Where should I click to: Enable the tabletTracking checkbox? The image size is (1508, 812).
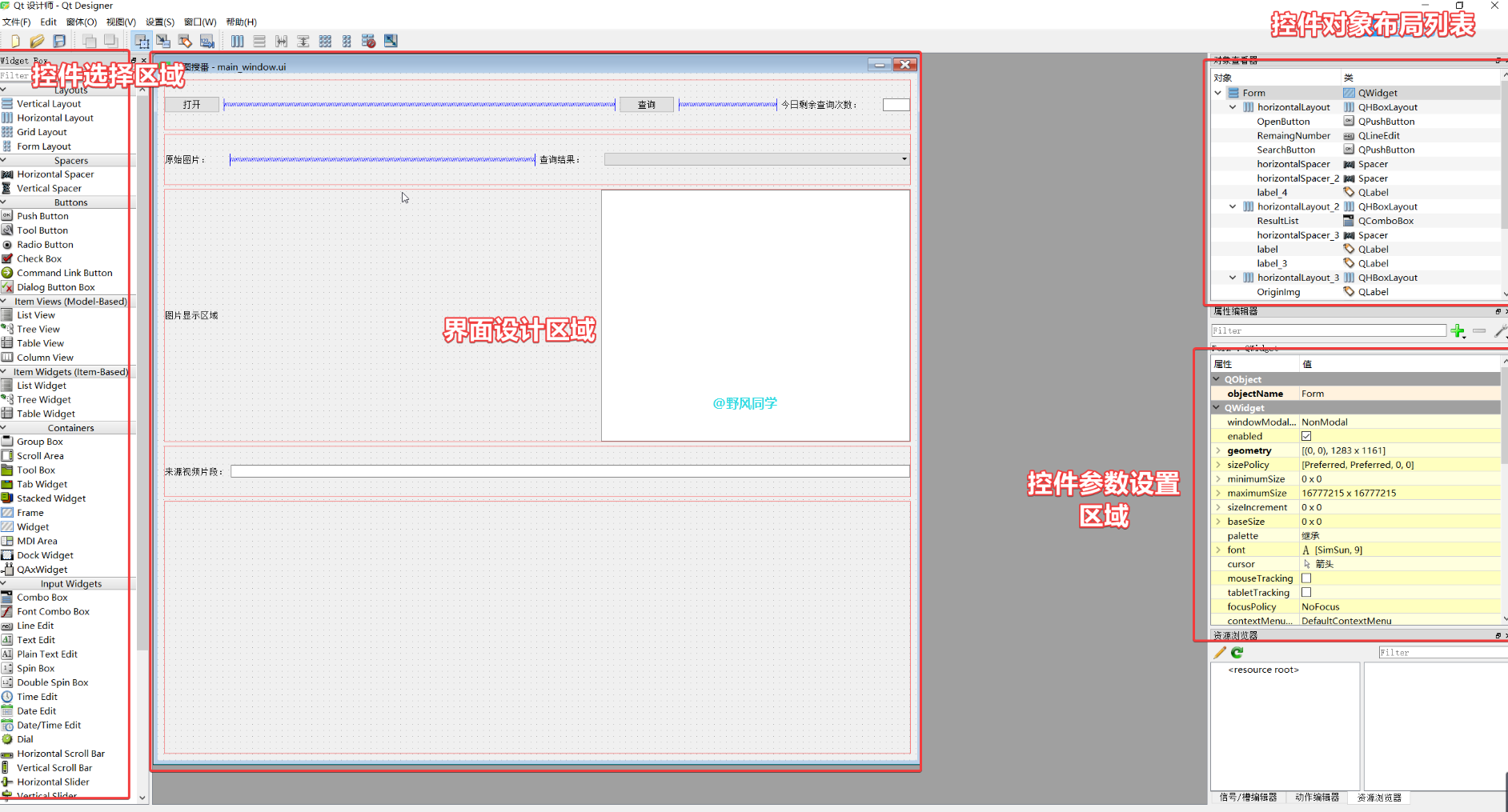click(x=1306, y=592)
